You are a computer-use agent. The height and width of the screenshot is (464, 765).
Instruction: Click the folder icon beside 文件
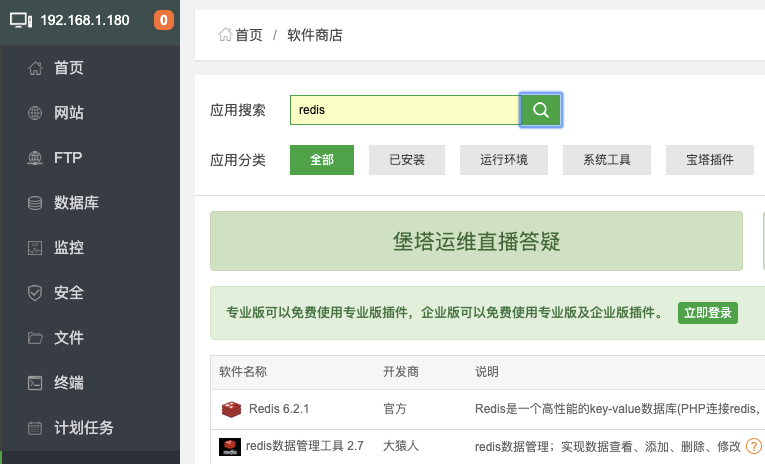tap(35, 338)
